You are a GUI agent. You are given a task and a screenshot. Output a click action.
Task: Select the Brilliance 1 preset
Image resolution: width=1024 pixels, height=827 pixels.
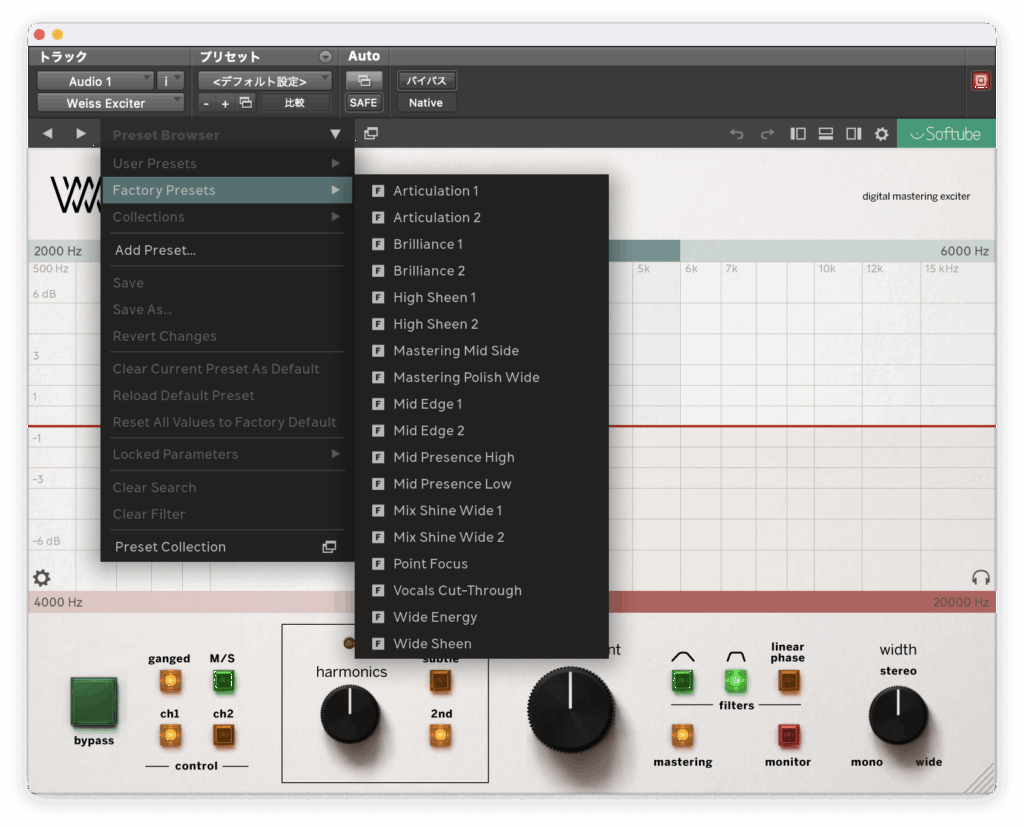pos(482,244)
